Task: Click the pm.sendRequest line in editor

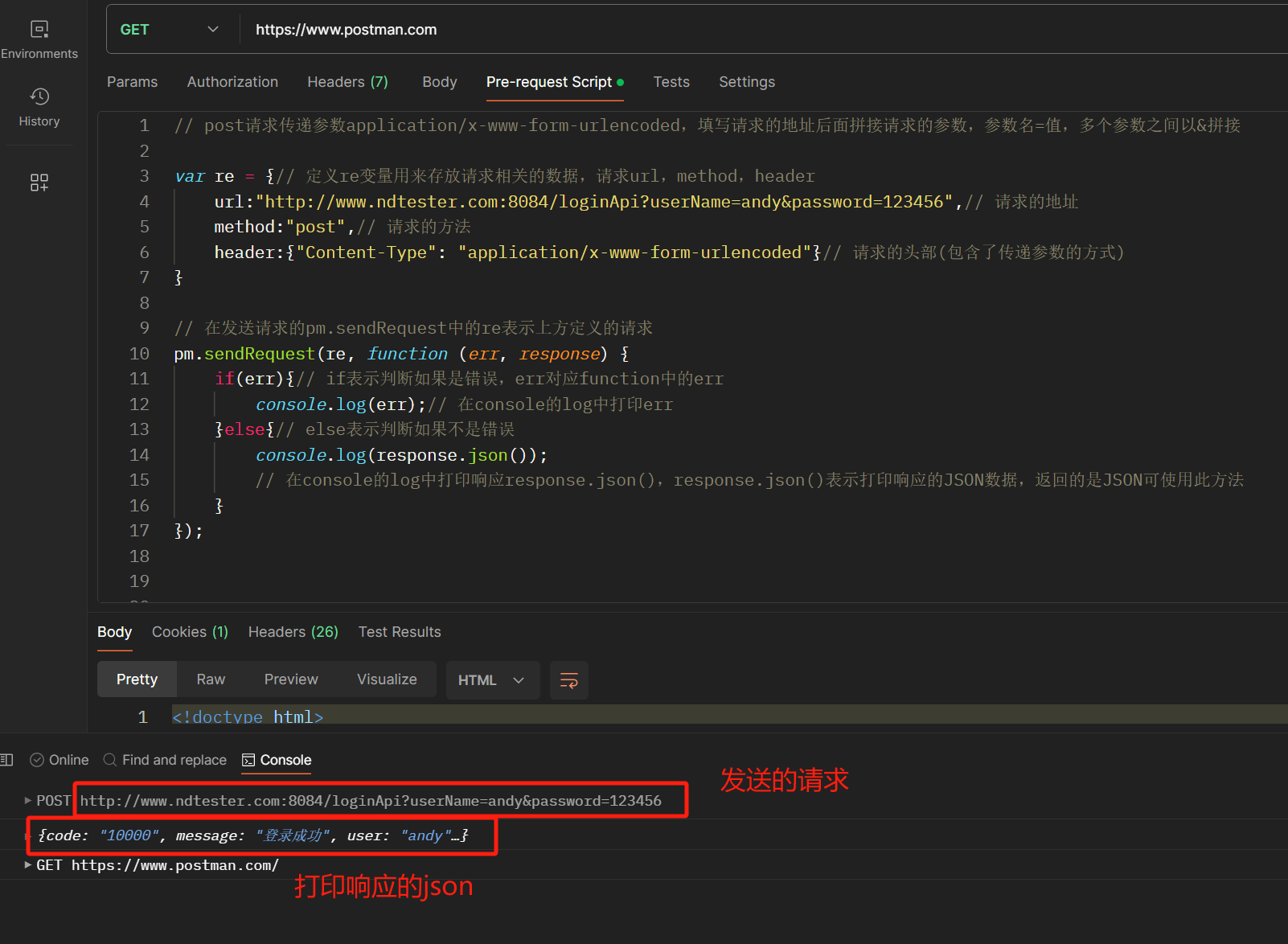Action: [x=401, y=354]
